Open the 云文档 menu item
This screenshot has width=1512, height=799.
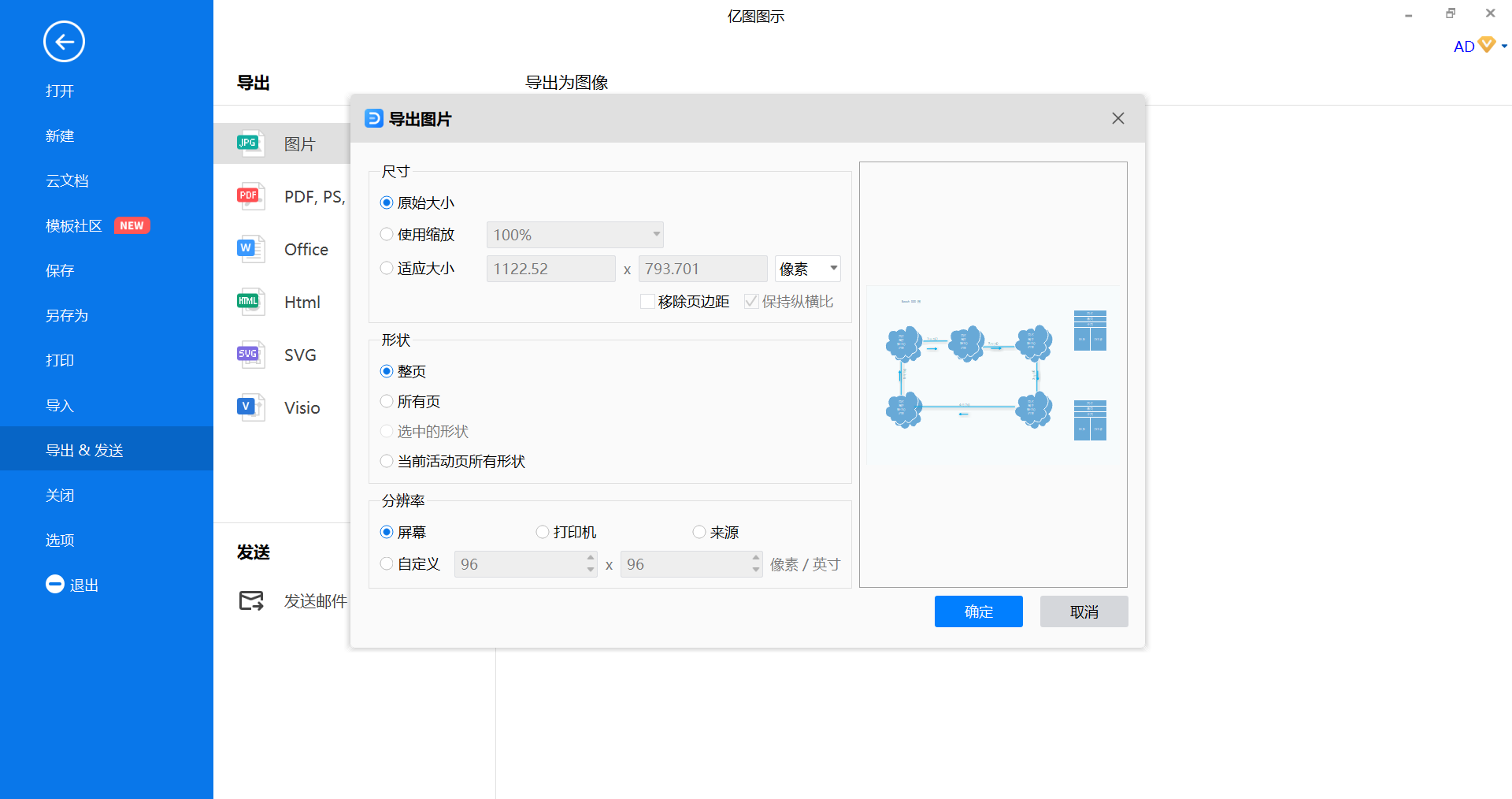click(67, 180)
